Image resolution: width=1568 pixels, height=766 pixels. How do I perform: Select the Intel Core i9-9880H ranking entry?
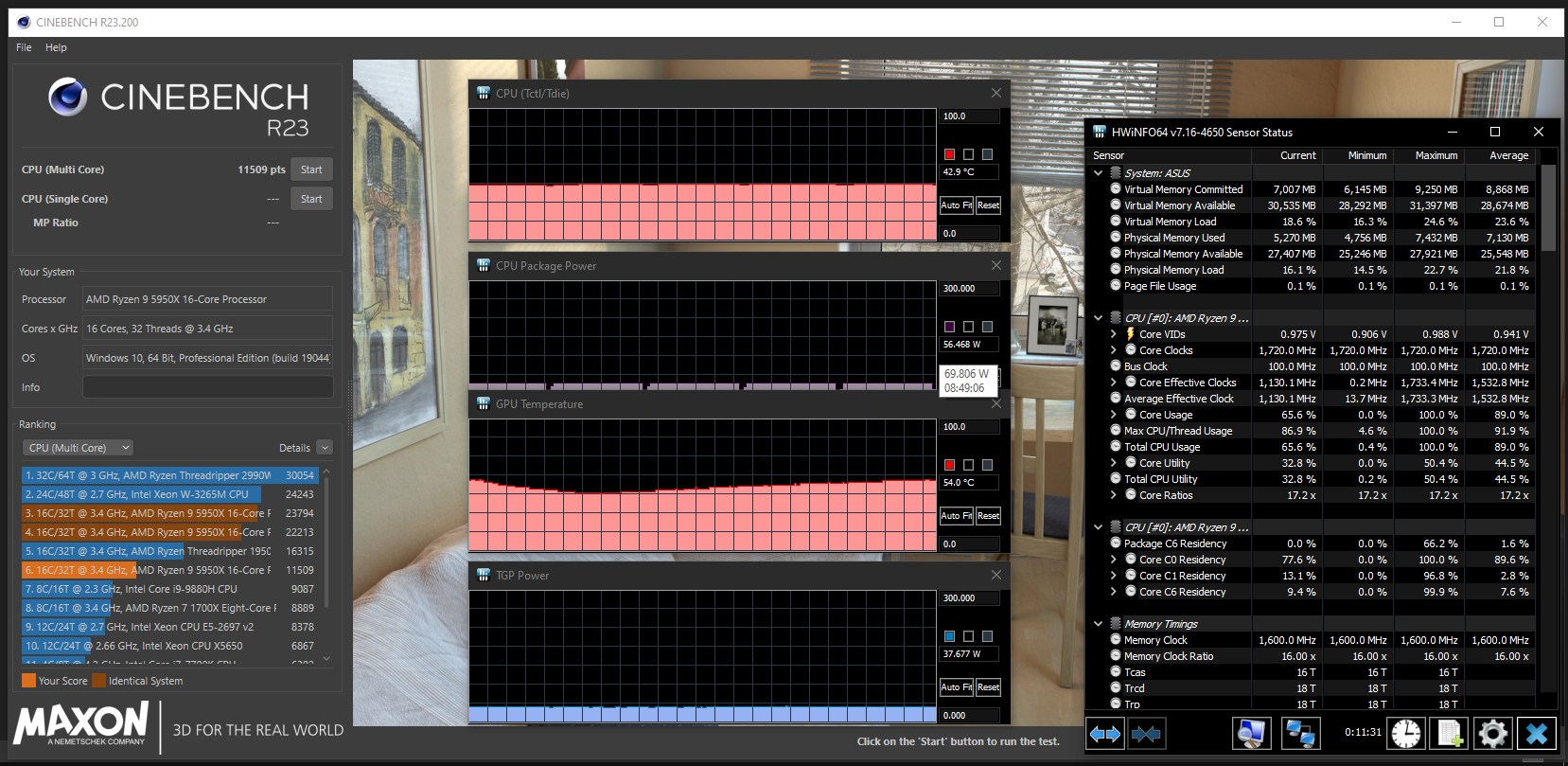[170, 589]
